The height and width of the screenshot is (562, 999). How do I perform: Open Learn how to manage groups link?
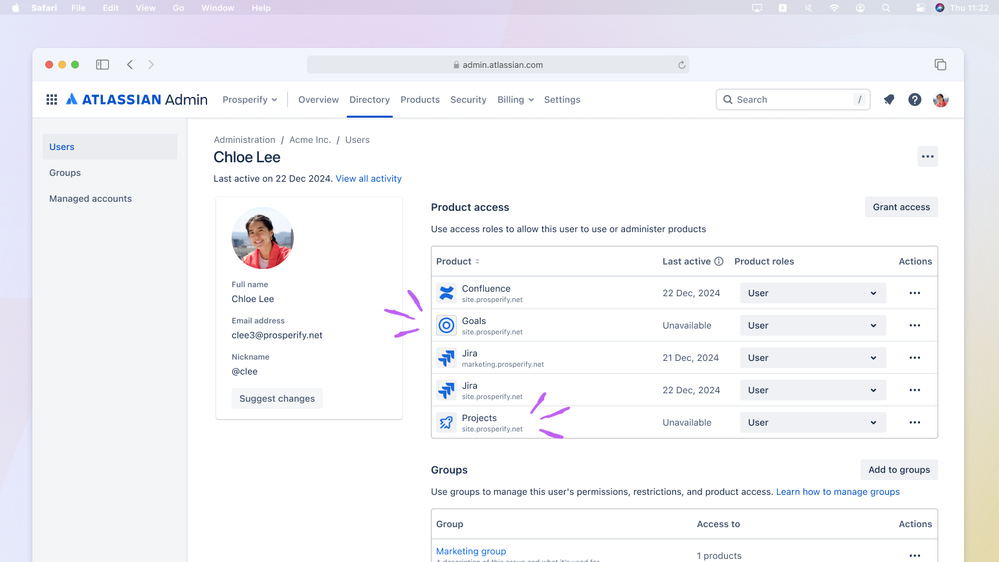(x=838, y=492)
